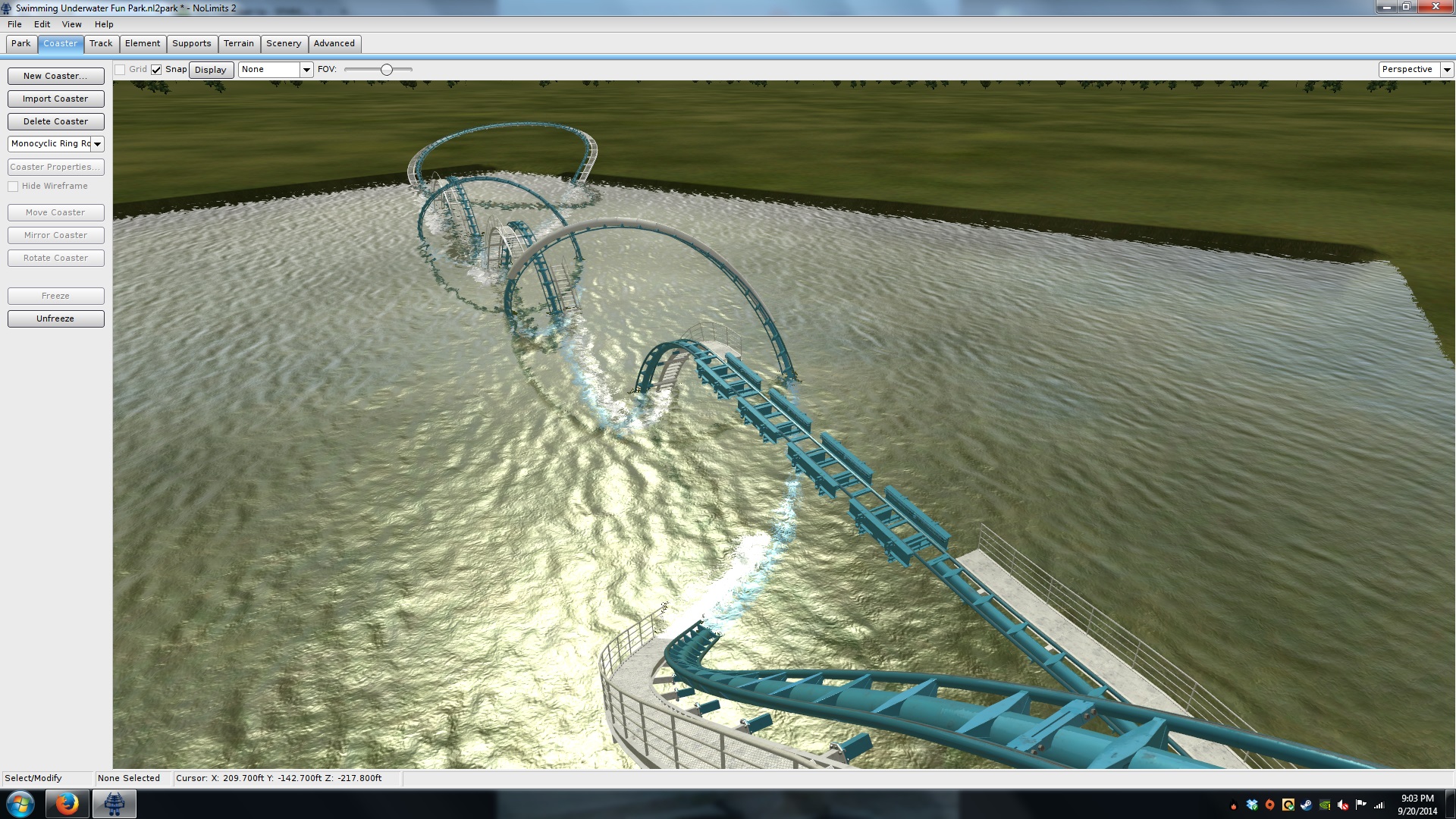Expand the Monocyclic Ring coaster dropdown

97,144
